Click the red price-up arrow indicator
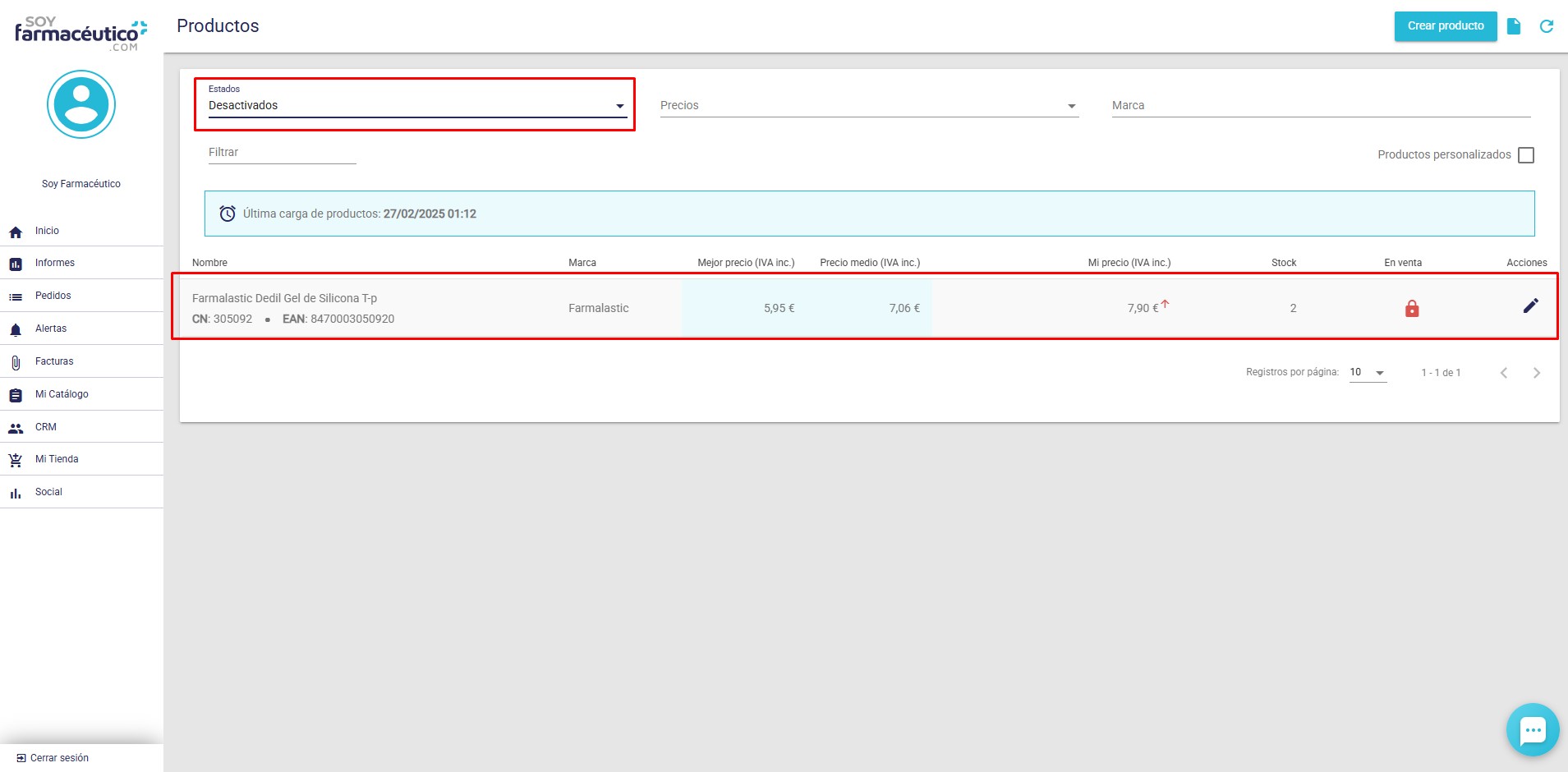The height and width of the screenshot is (772, 1568). click(x=1165, y=304)
